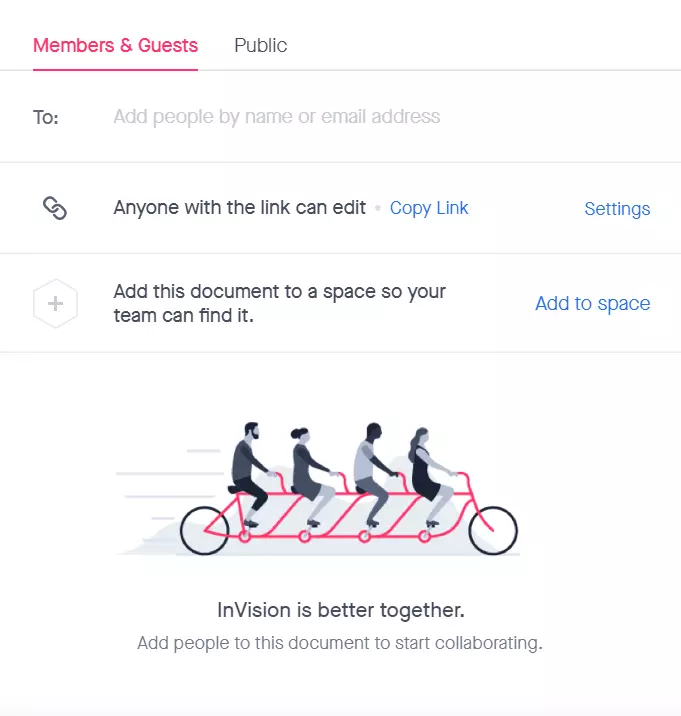681x716 pixels.
Task: Click the rider with hair bun on bike
Action: coord(313,475)
